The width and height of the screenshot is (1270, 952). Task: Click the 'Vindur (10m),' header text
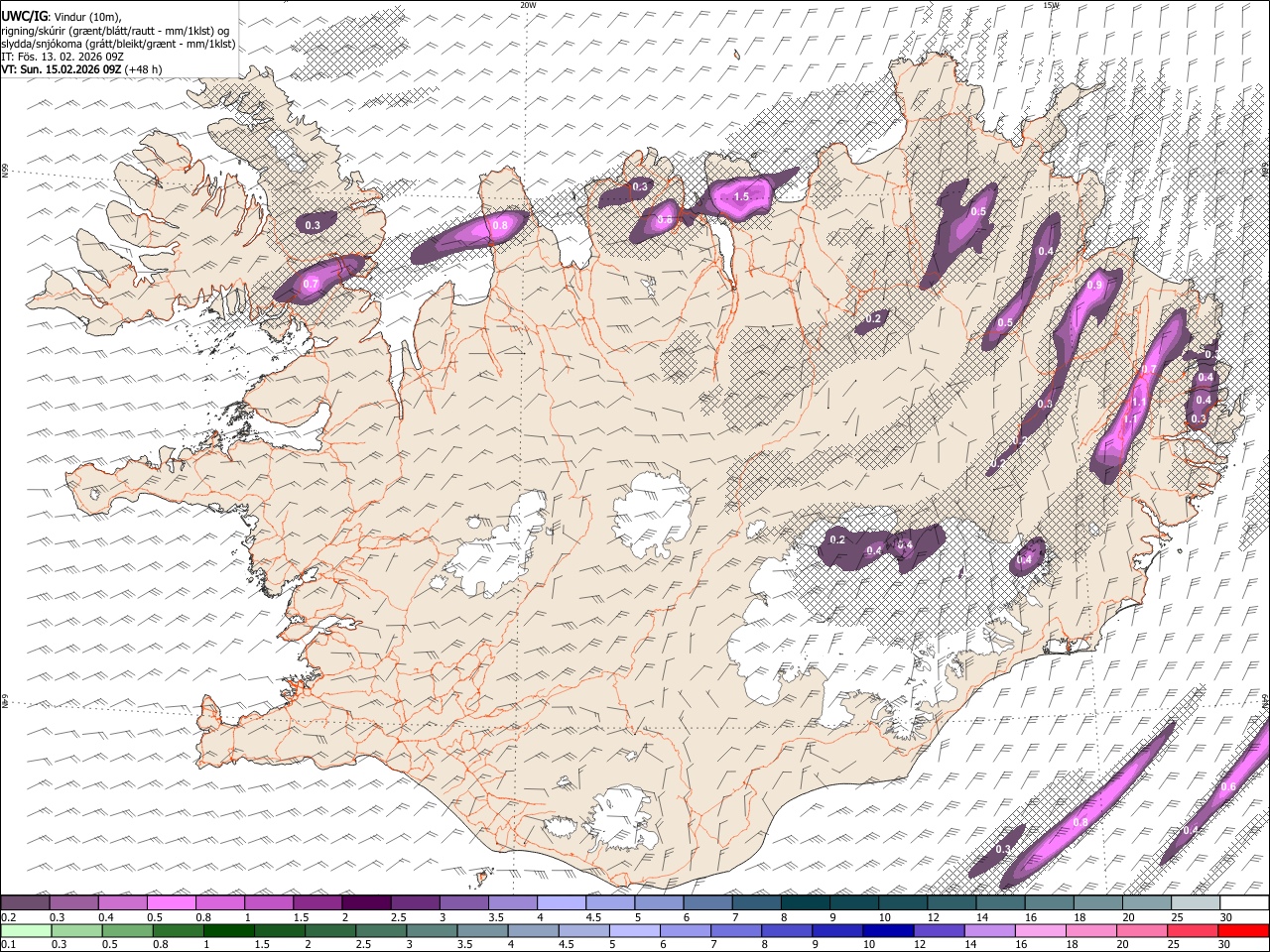click(x=86, y=17)
